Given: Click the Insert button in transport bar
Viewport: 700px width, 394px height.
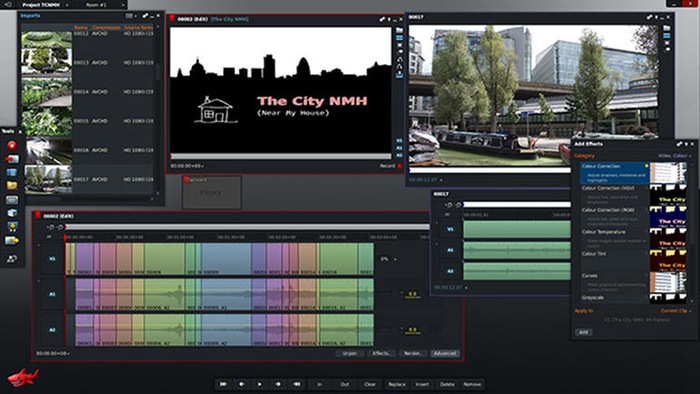Looking at the screenshot, I should (x=422, y=384).
